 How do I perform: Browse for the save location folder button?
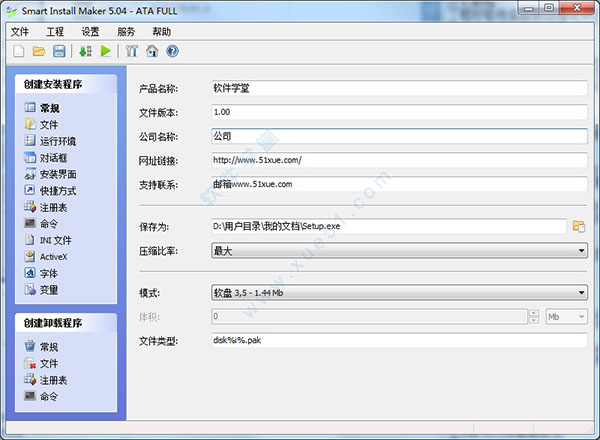[578, 226]
